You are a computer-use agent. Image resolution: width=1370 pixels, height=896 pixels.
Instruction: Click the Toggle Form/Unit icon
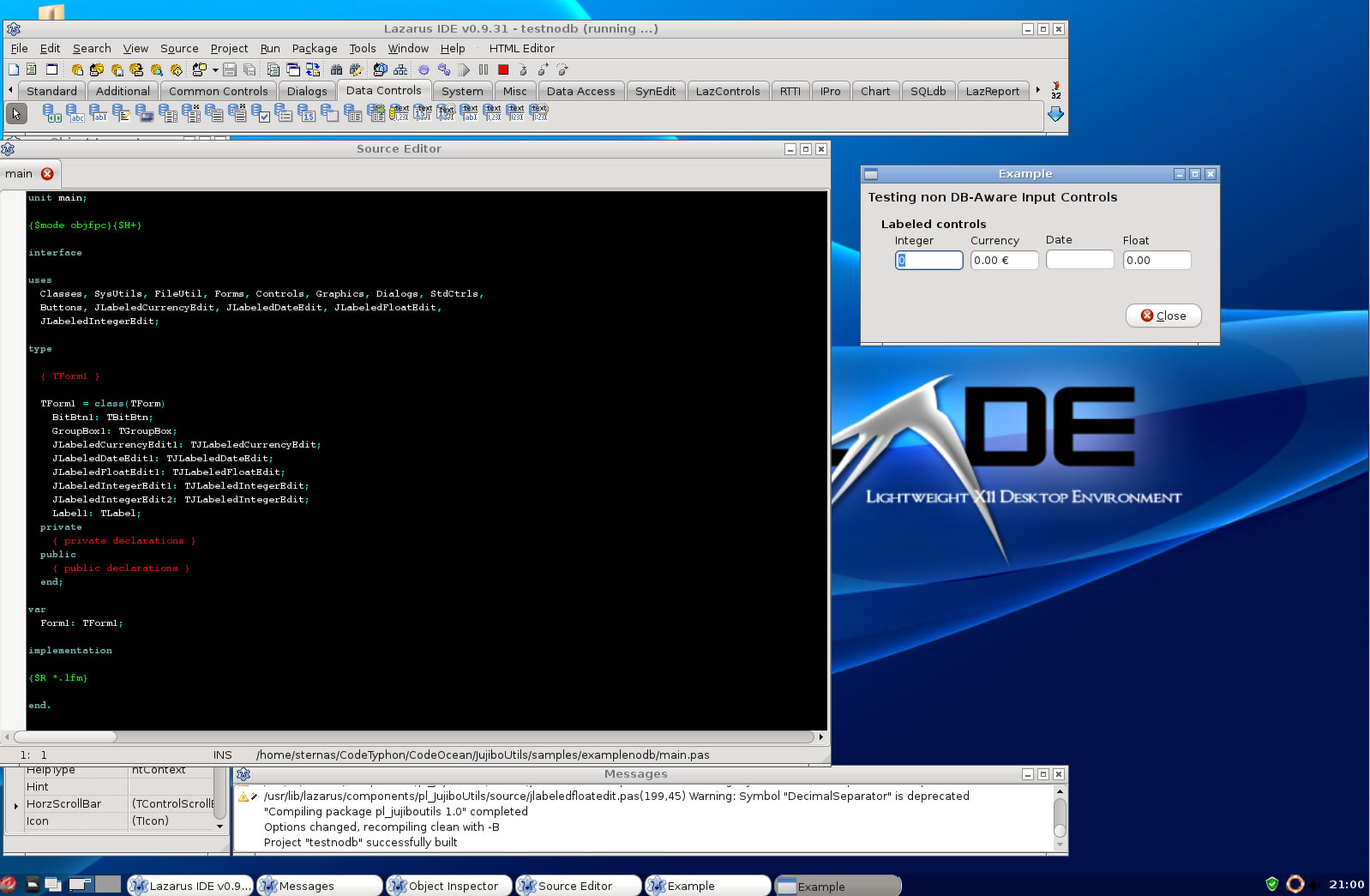pyautogui.click(x=313, y=69)
